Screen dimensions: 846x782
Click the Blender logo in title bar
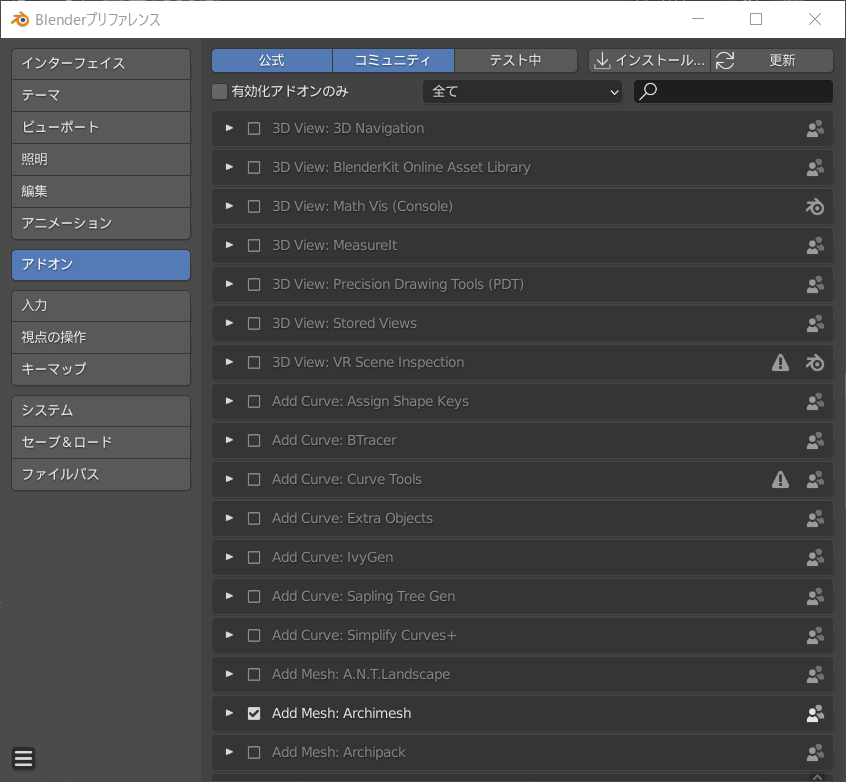(x=20, y=19)
